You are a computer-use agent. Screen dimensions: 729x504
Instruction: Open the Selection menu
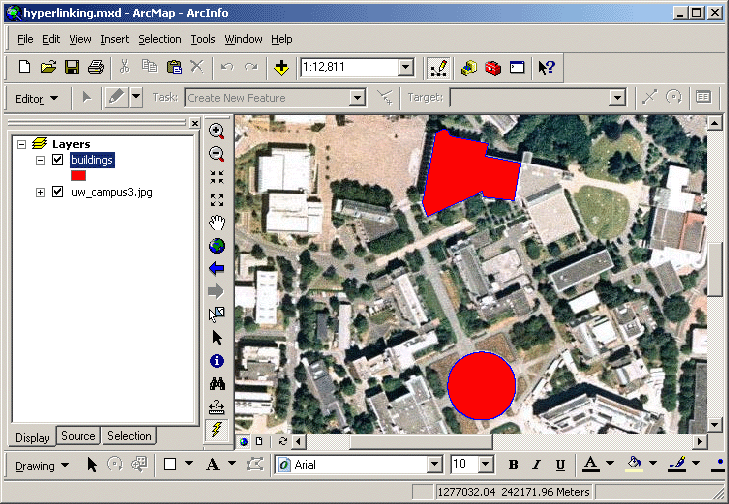pyautogui.click(x=160, y=39)
